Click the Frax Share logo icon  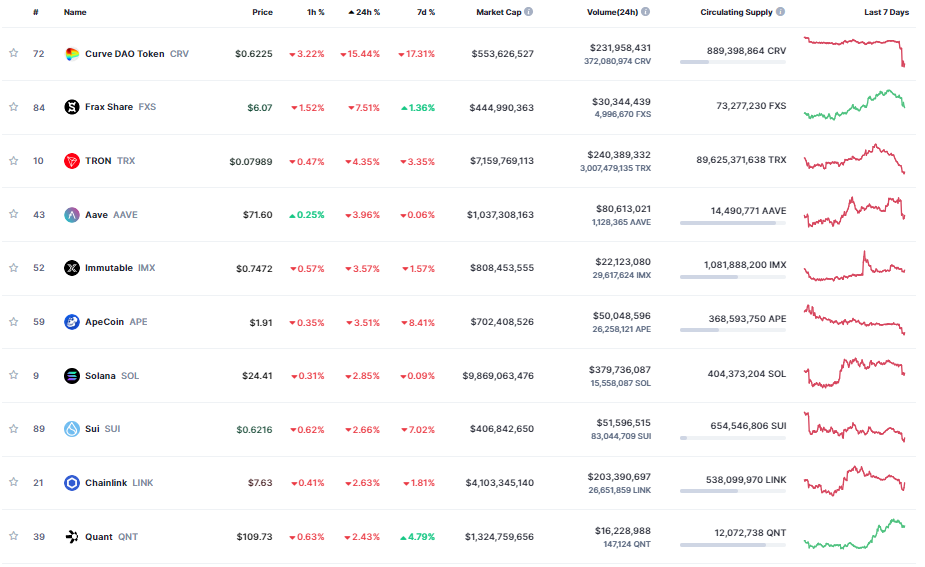pos(71,107)
